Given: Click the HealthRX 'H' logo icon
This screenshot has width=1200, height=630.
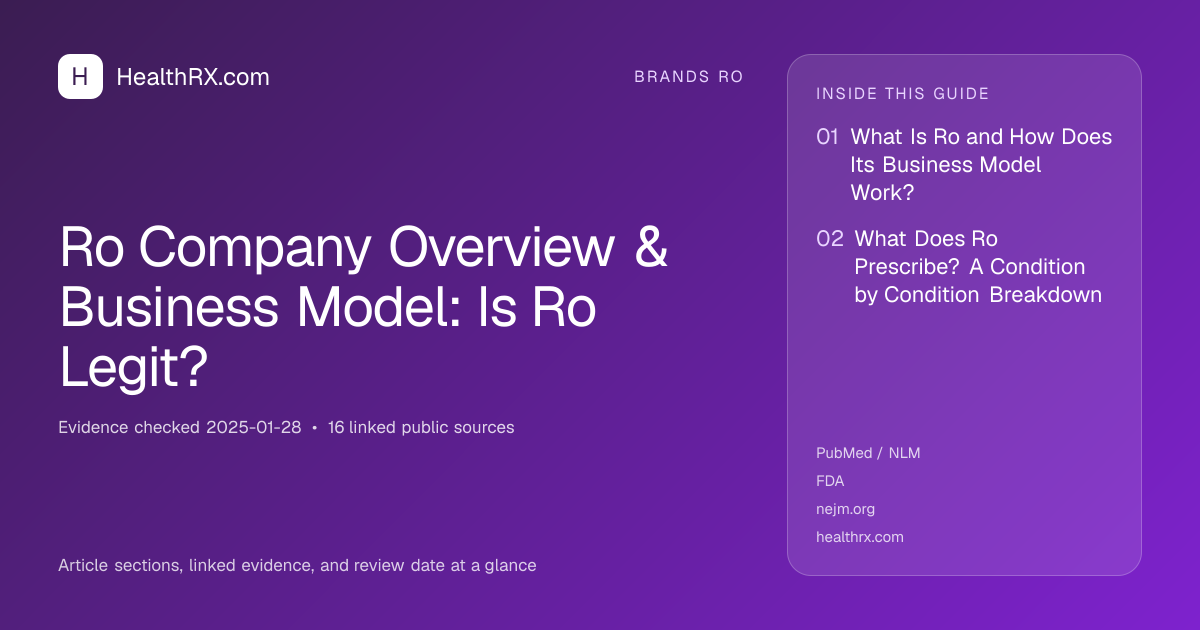Looking at the screenshot, I should 80,77.
